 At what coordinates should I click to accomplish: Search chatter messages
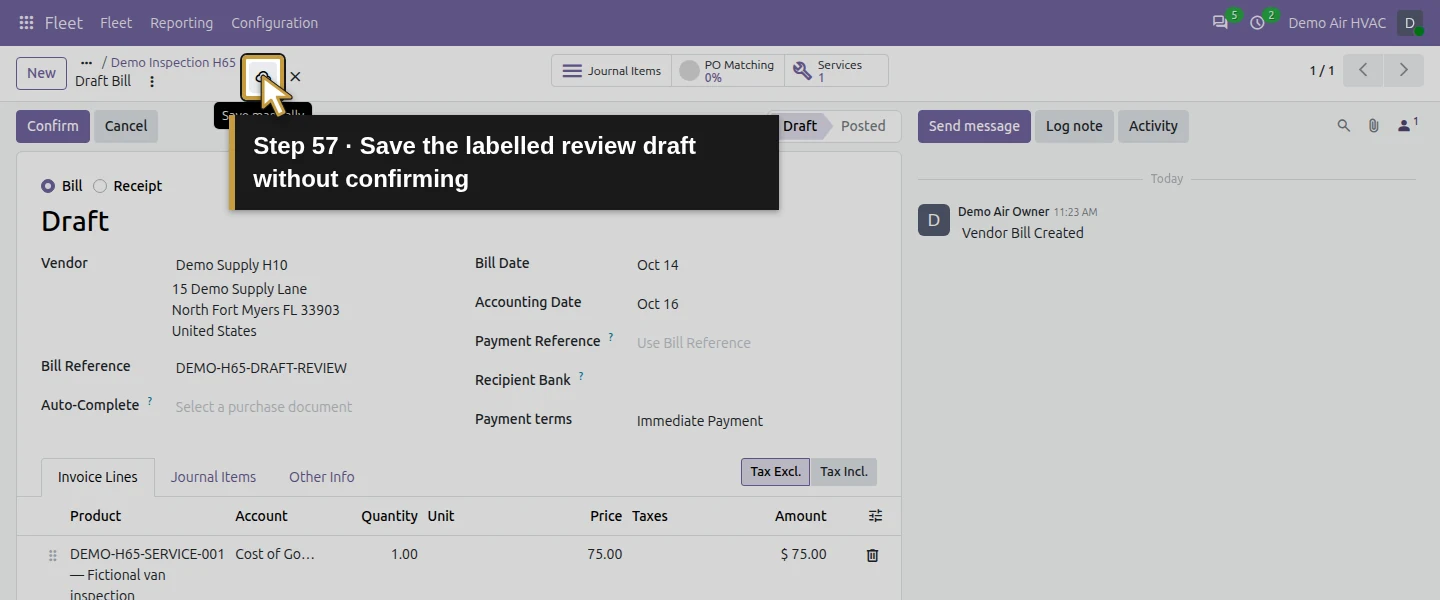[x=1344, y=126]
